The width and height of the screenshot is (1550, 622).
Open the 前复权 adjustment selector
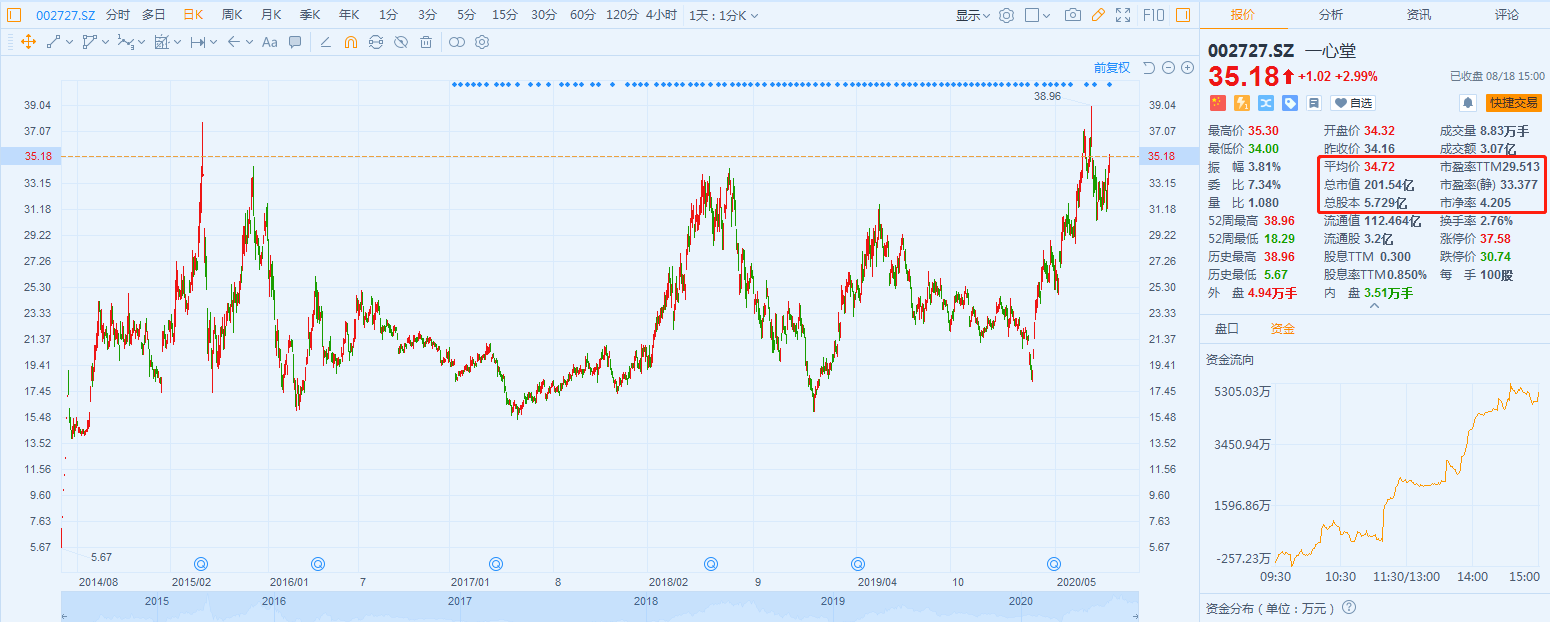pos(1111,68)
